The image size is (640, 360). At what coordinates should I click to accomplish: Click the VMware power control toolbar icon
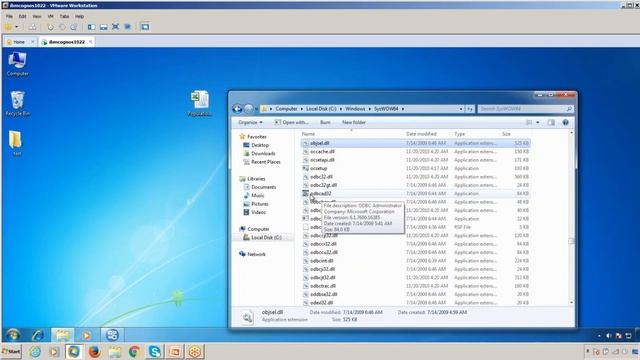coord(8,27)
